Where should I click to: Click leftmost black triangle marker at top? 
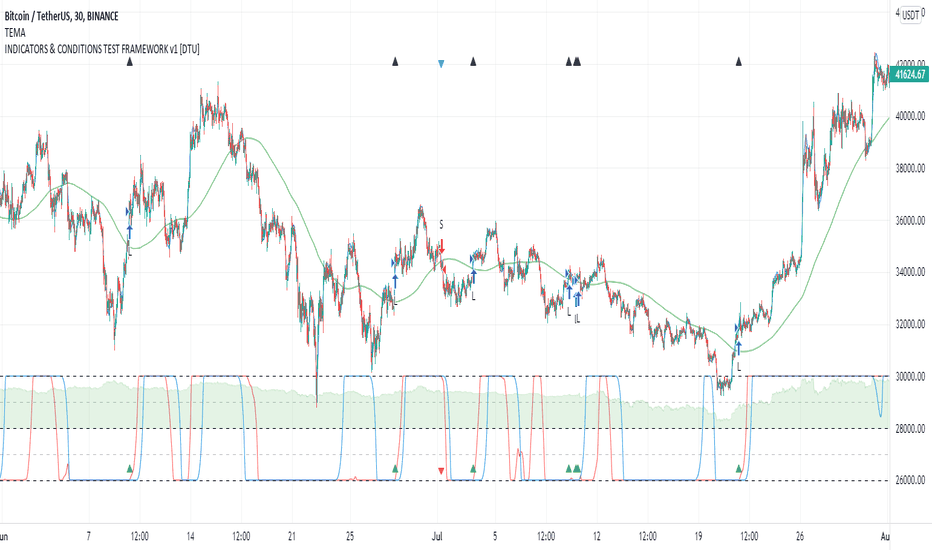coord(130,61)
